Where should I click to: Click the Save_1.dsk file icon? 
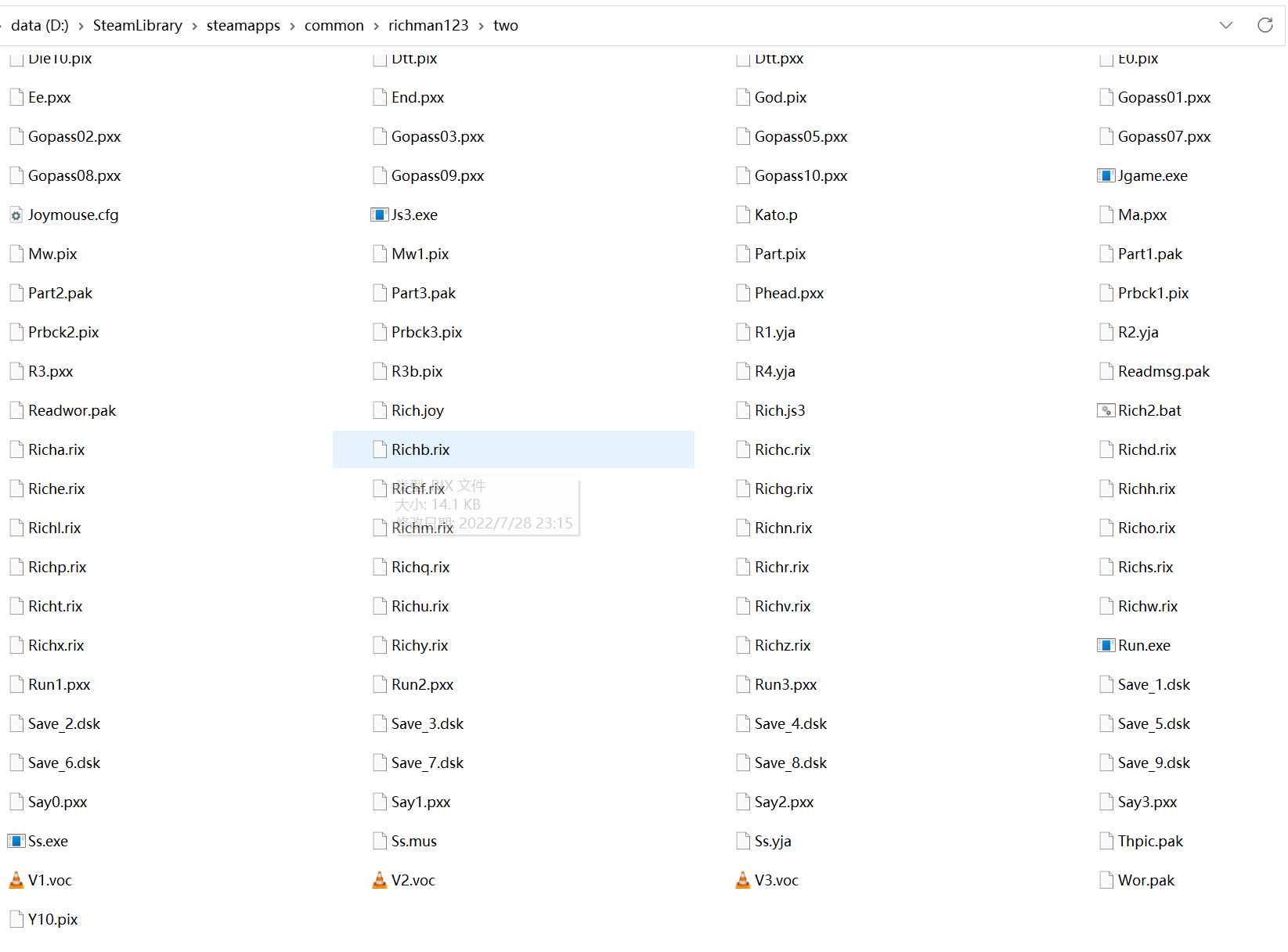(x=1106, y=684)
